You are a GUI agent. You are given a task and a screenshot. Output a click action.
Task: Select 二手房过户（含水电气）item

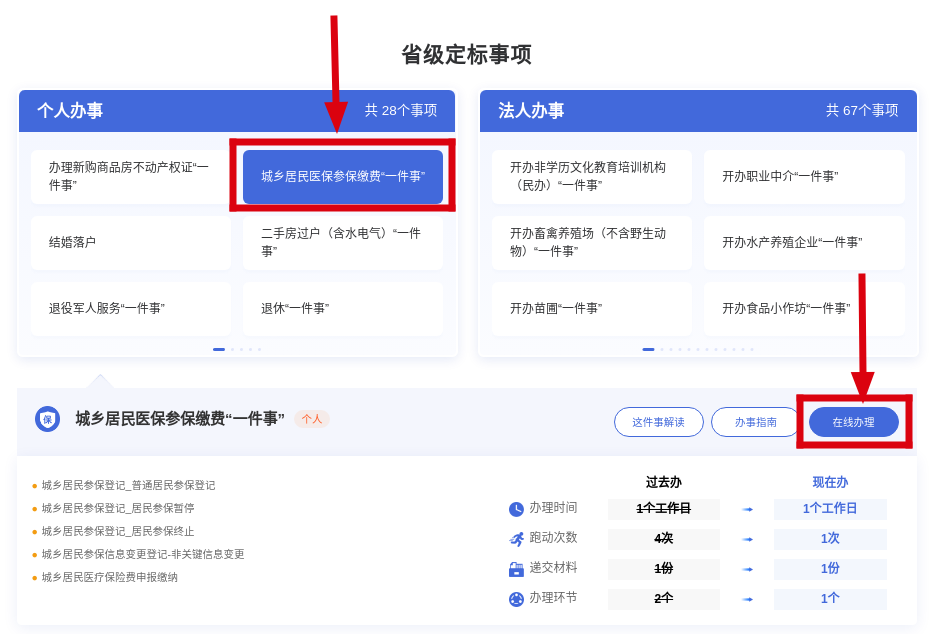tap(342, 243)
